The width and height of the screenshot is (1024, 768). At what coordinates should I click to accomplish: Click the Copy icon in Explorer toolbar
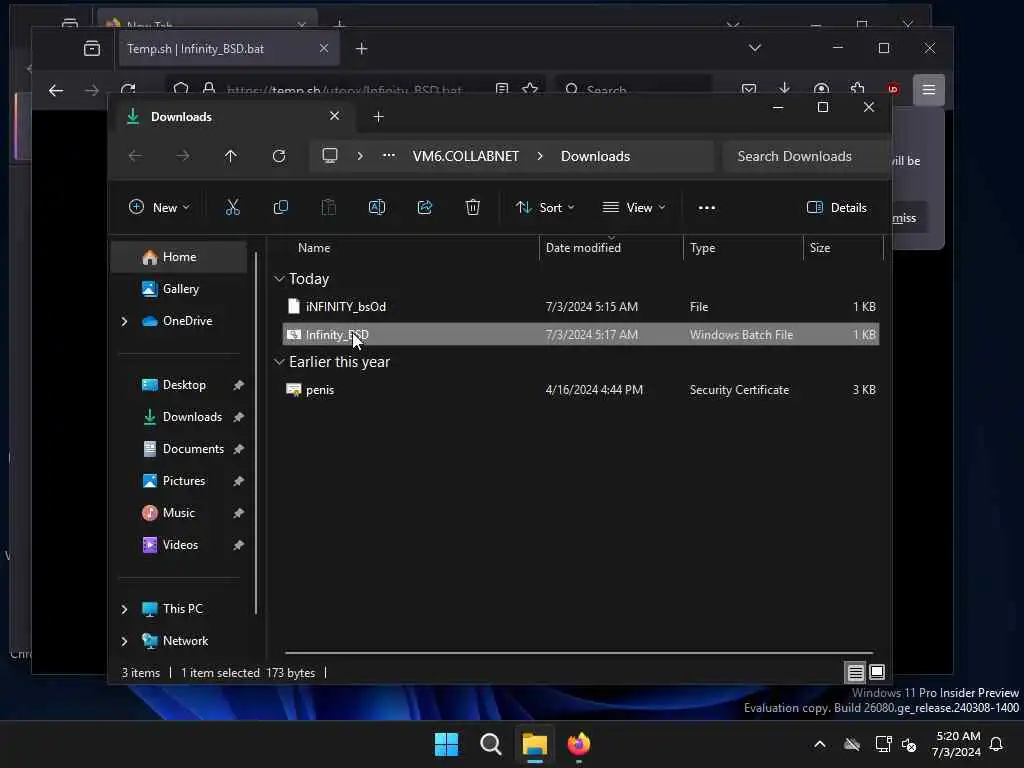coord(281,208)
